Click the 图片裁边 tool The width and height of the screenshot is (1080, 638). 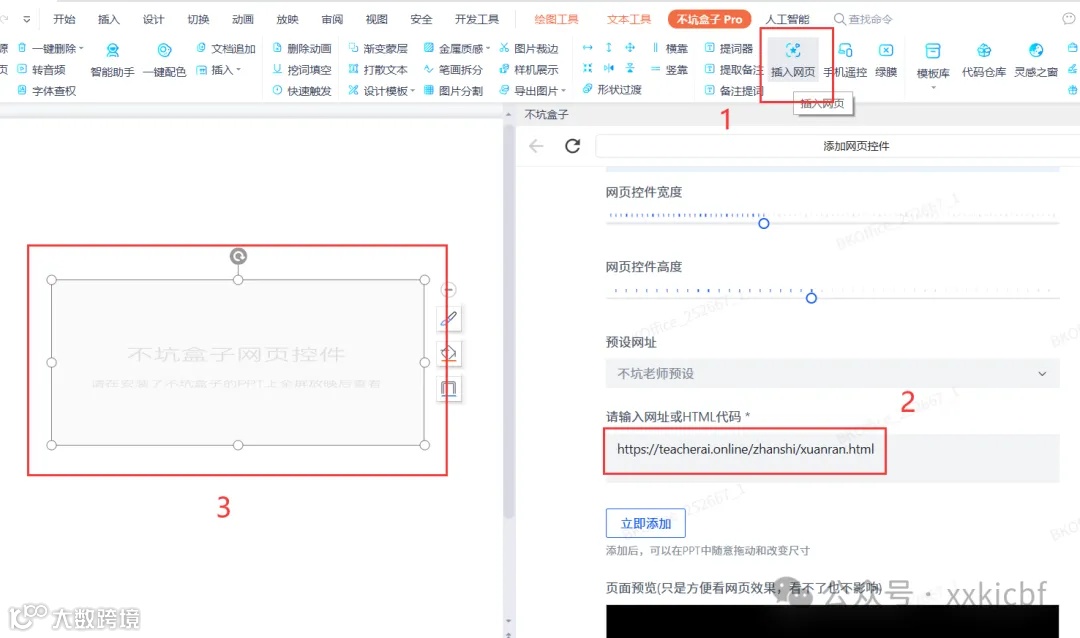pos(529,48)
